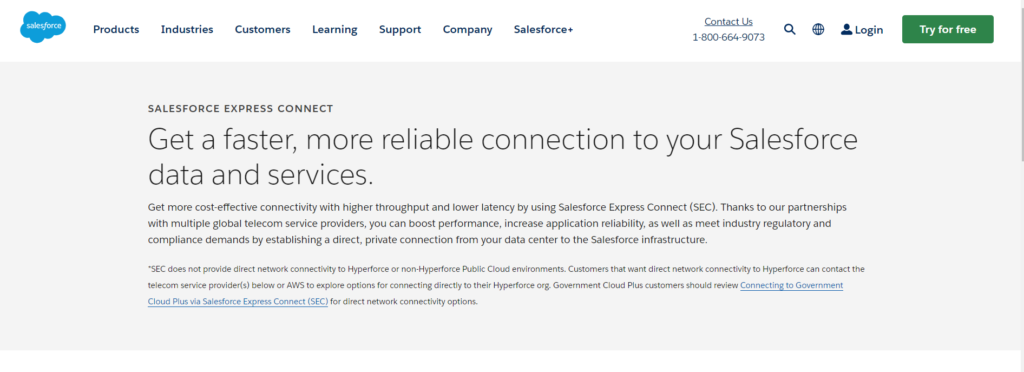The width and height of the screenshot is (1024, 372).
Task: Open the Industries menu
Action: coord(187,29)
